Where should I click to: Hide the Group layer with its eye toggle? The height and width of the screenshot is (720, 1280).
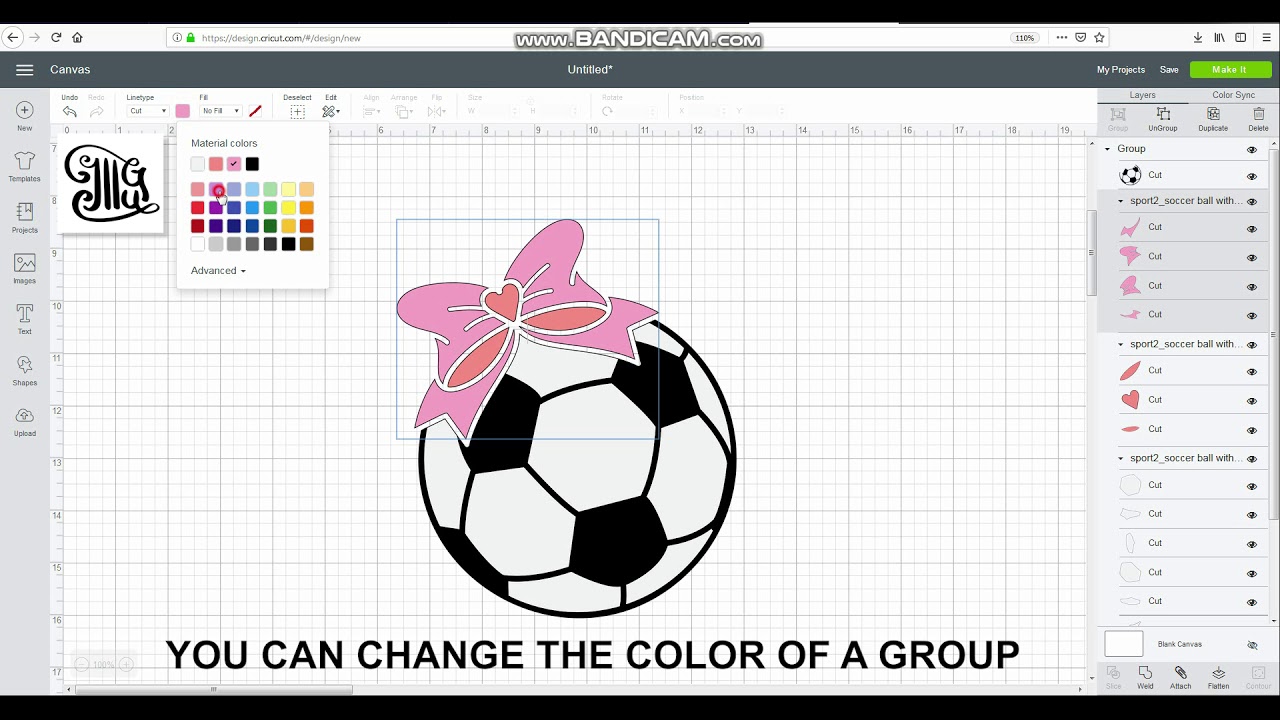tap(1251, 148)
